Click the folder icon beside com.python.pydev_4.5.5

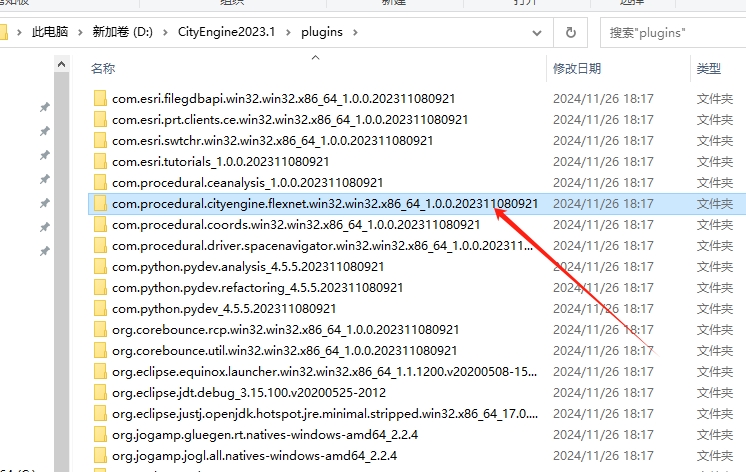point(100,308)
